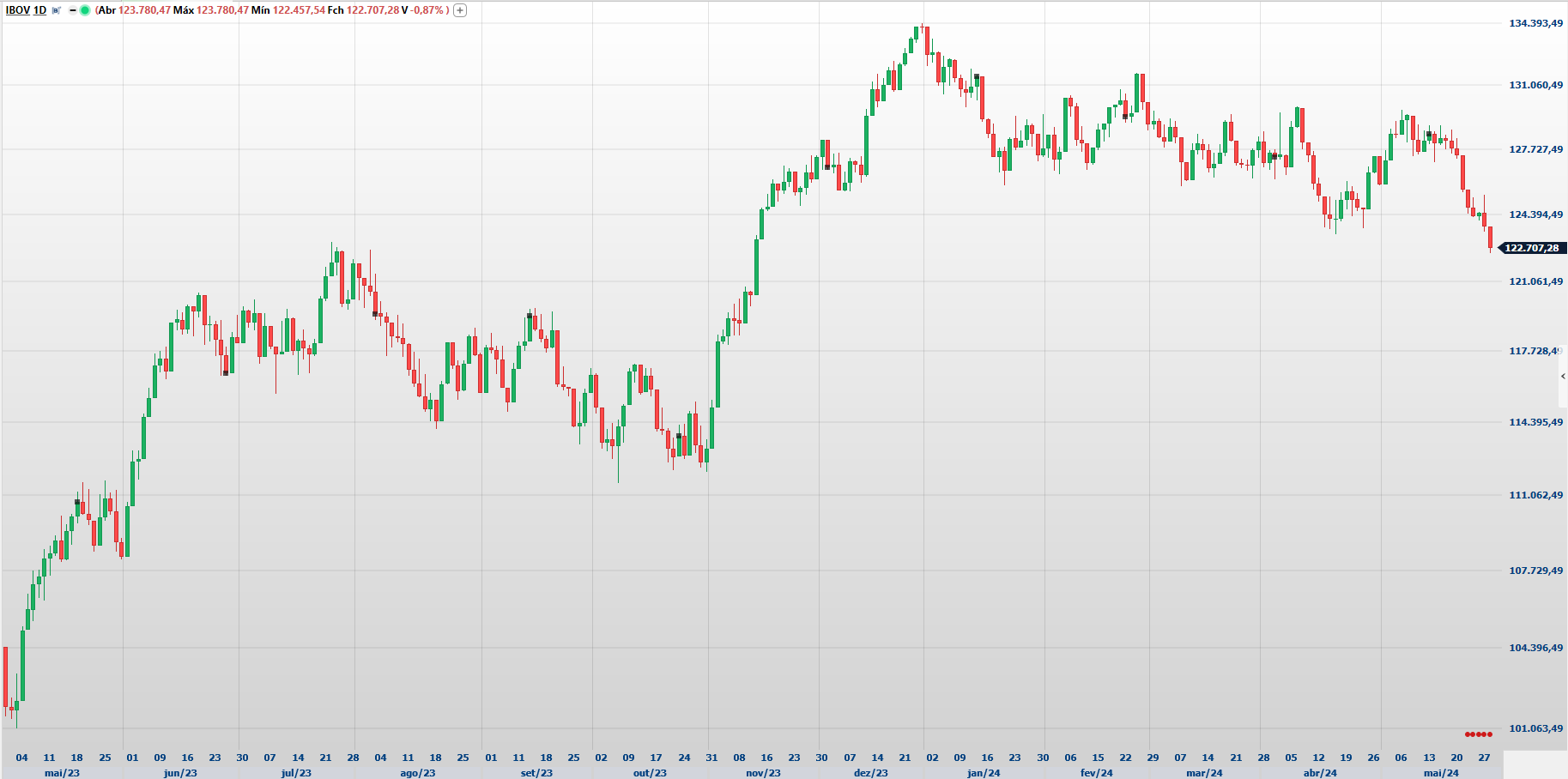Toggle the green status indicator circle
This screenshot has height=779, width=1568.
[85, 10]
